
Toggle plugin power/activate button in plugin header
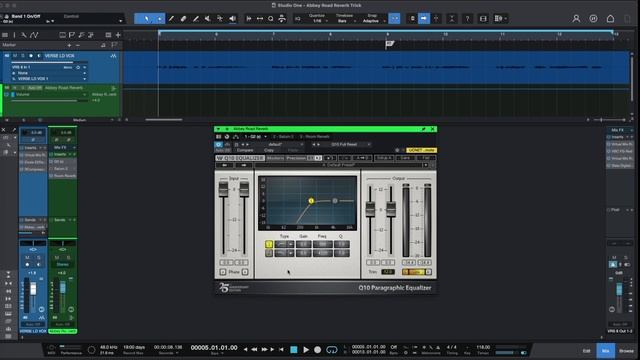pos(218,144)
